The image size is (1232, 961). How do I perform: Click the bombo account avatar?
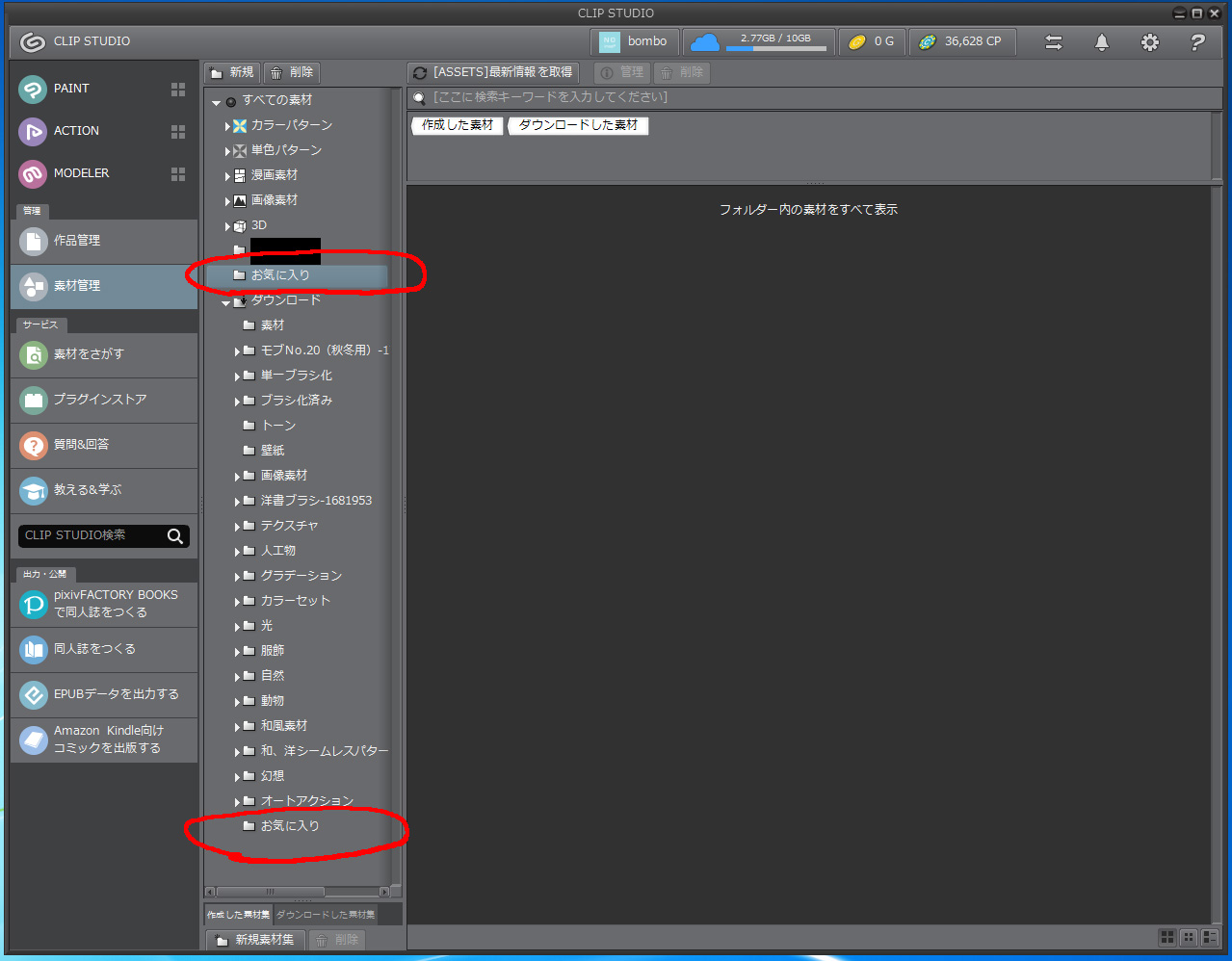pos(610,41)
